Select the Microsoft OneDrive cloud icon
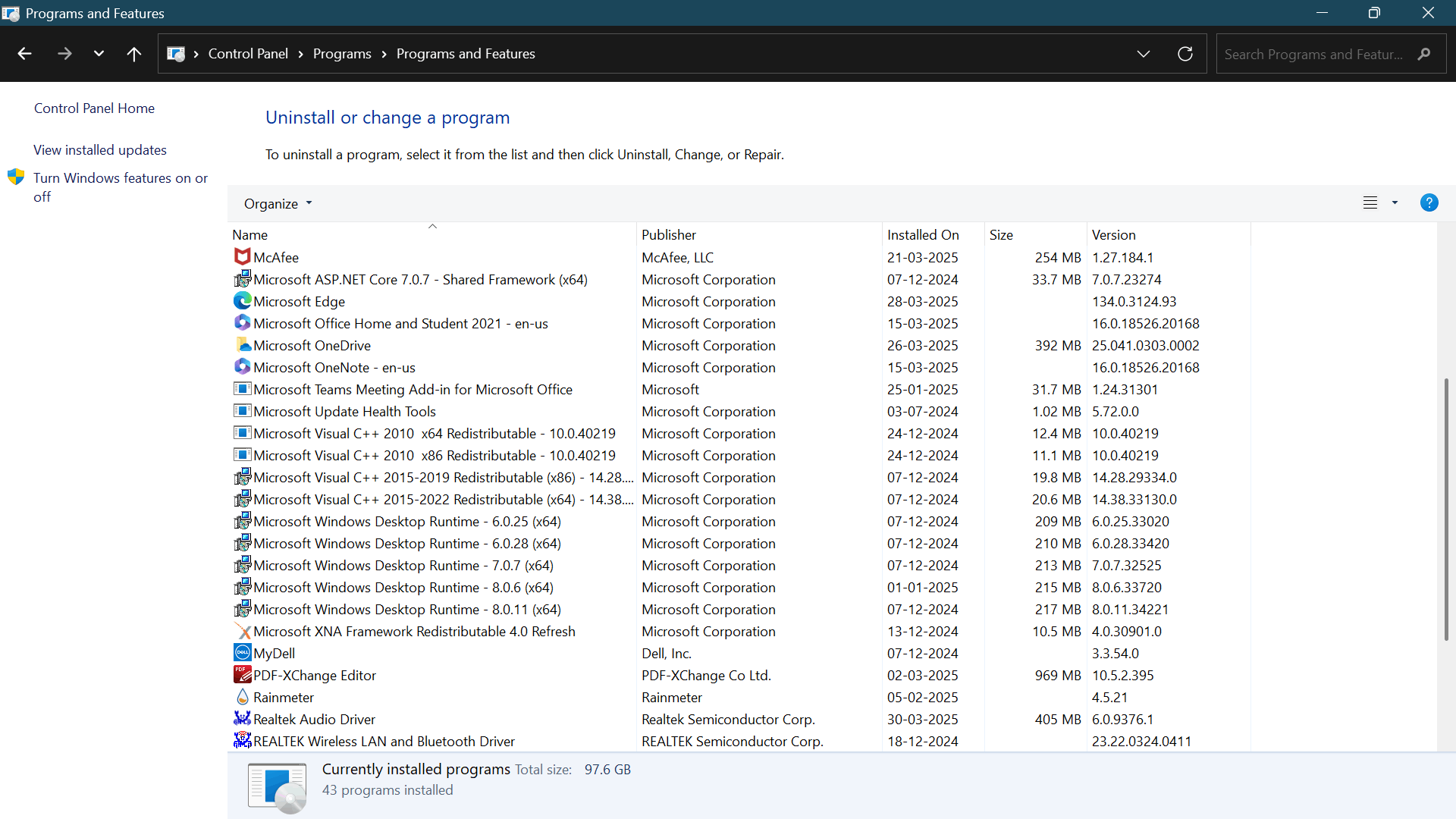 (x=241, y=345)
